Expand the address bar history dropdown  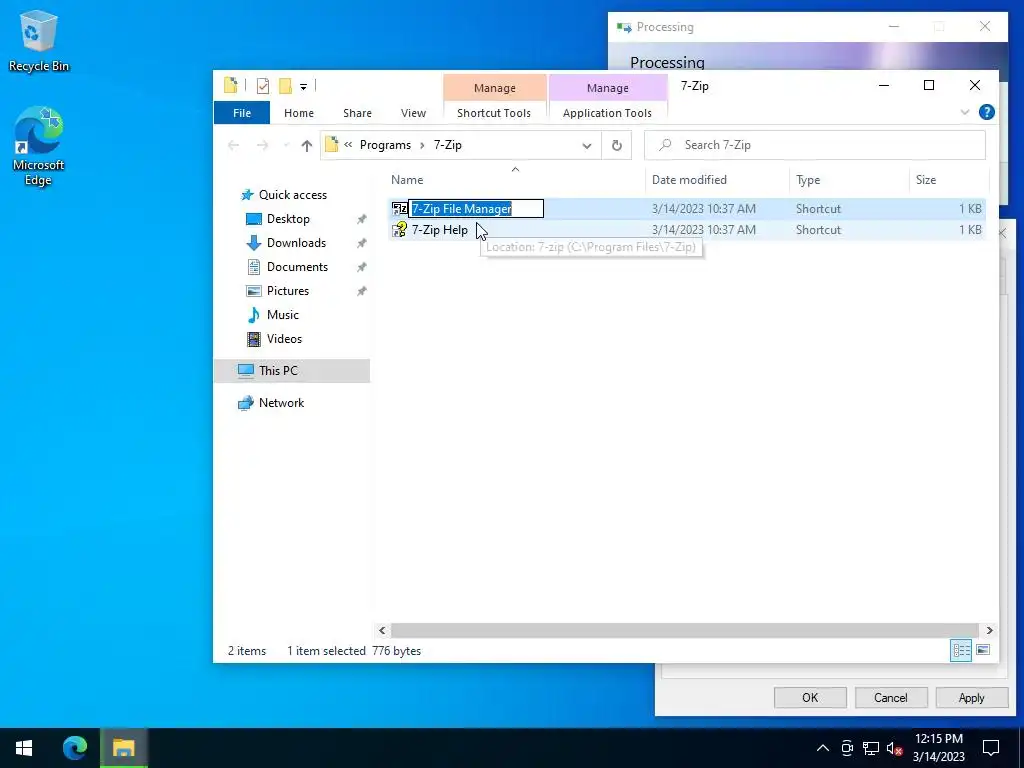click(x=586, y=146)
